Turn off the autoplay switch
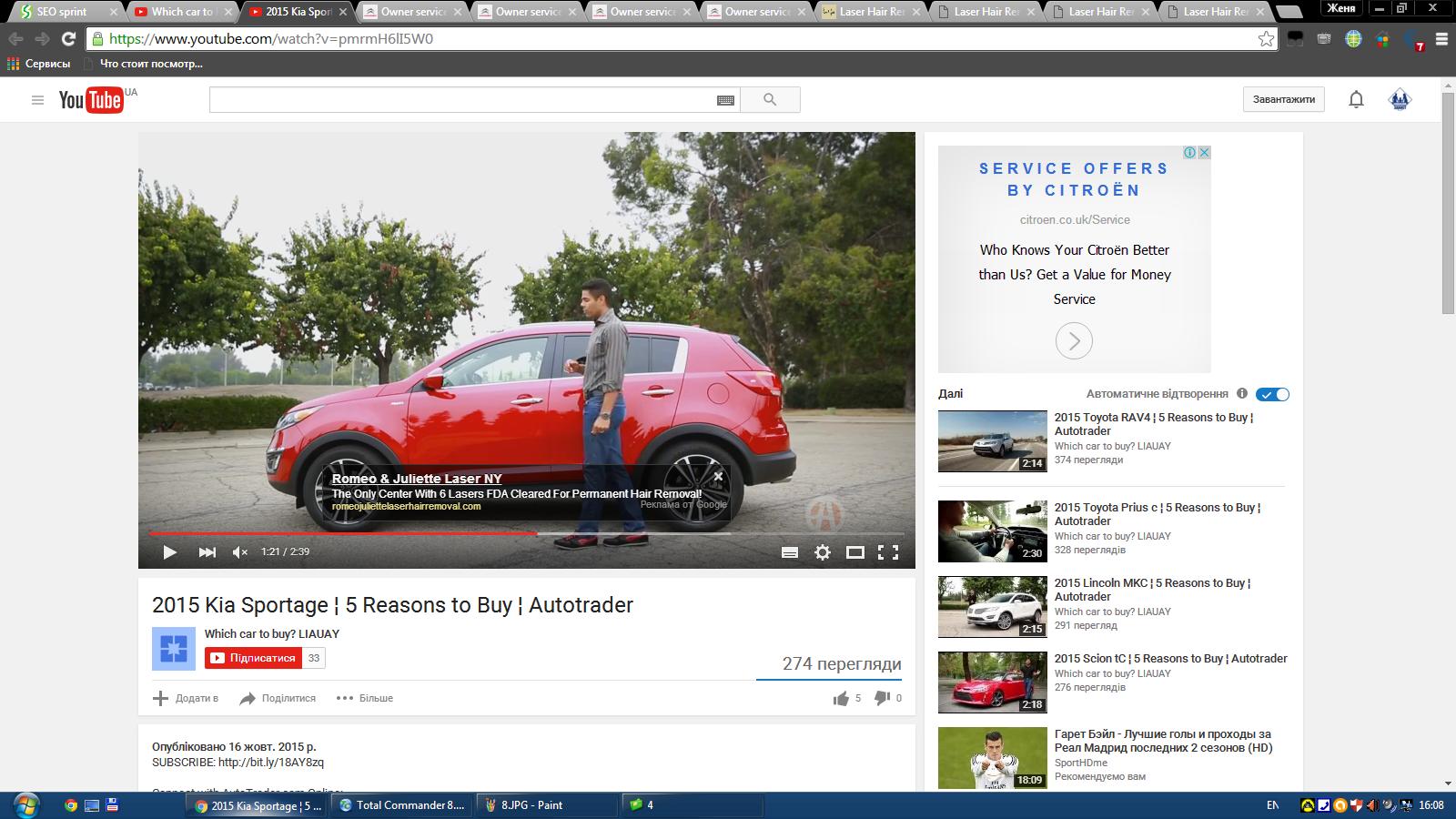 coord(1272,394)
